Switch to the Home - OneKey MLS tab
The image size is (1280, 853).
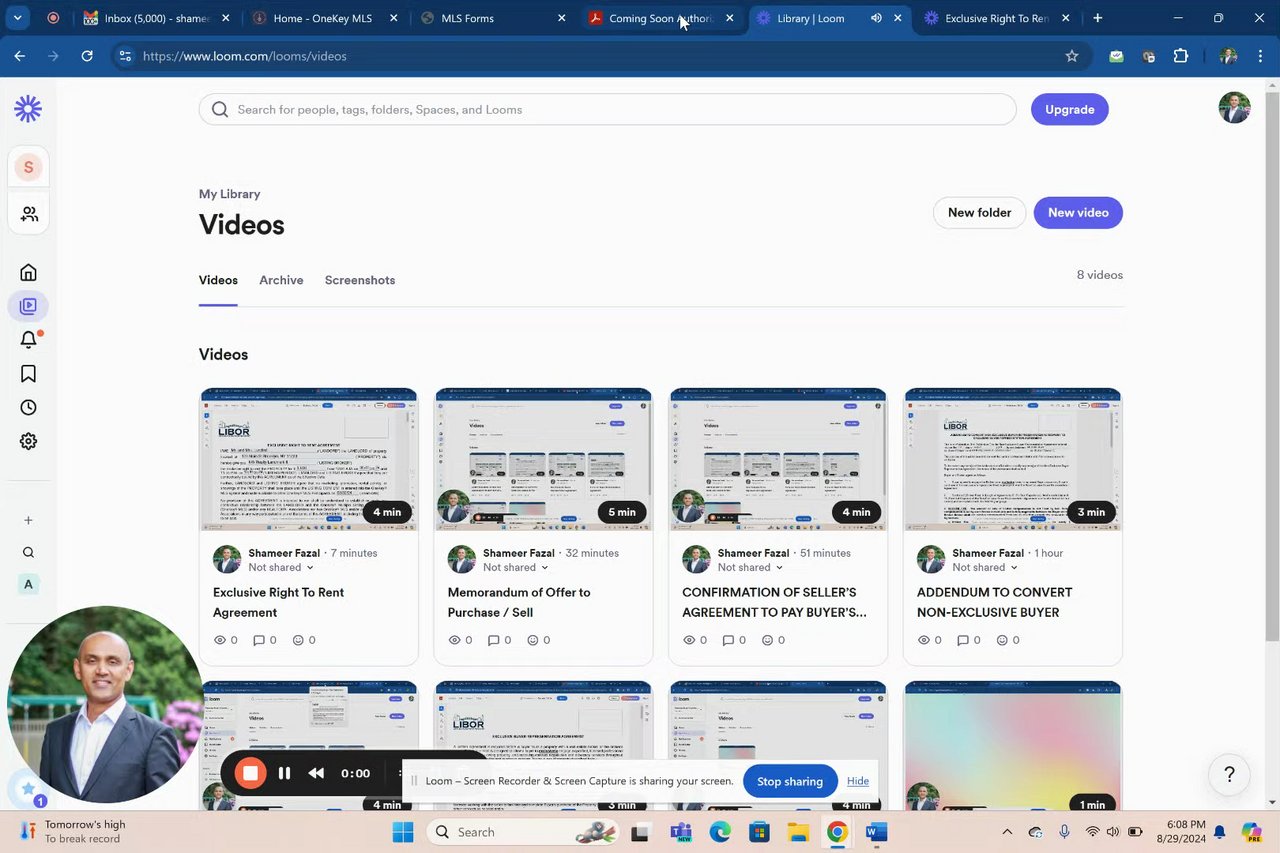325,18
